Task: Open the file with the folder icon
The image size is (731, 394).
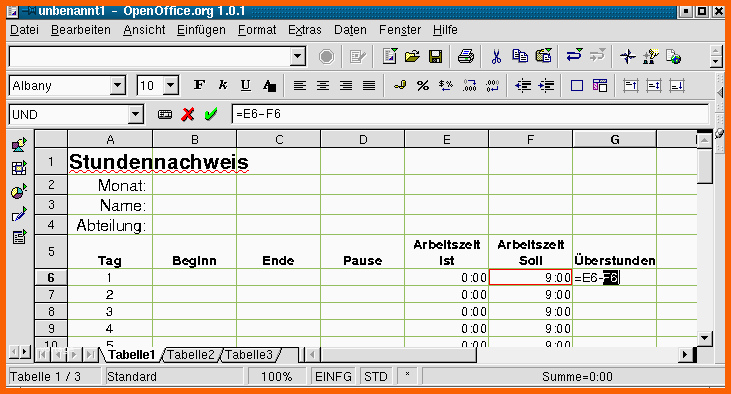Action: tap(412, 56)
